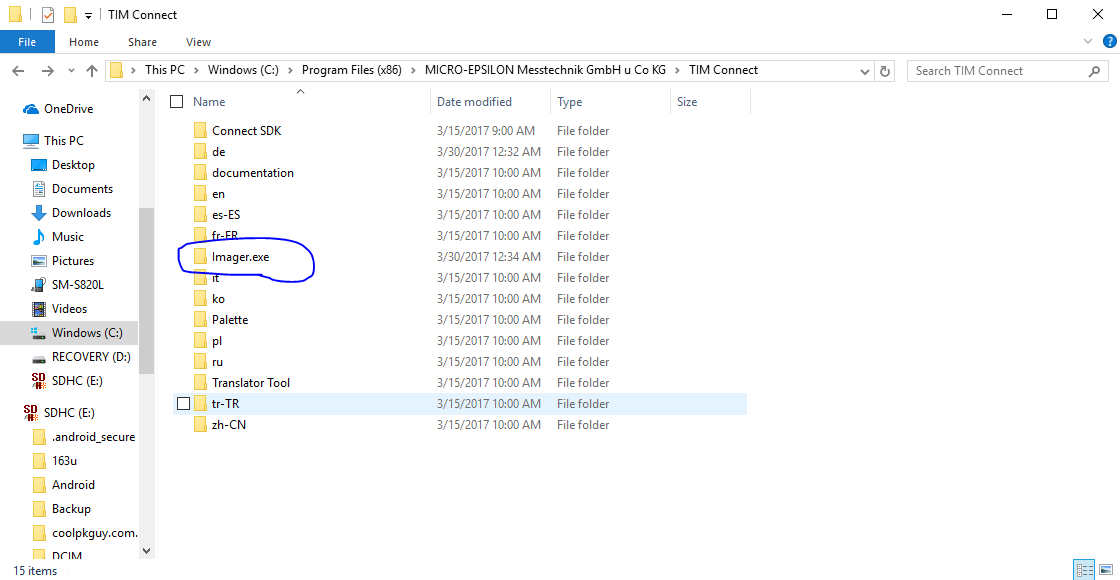Viewport: 1120px width, 580px height.
Task: Click the This PC computer icon
Action: coord(31,141)
